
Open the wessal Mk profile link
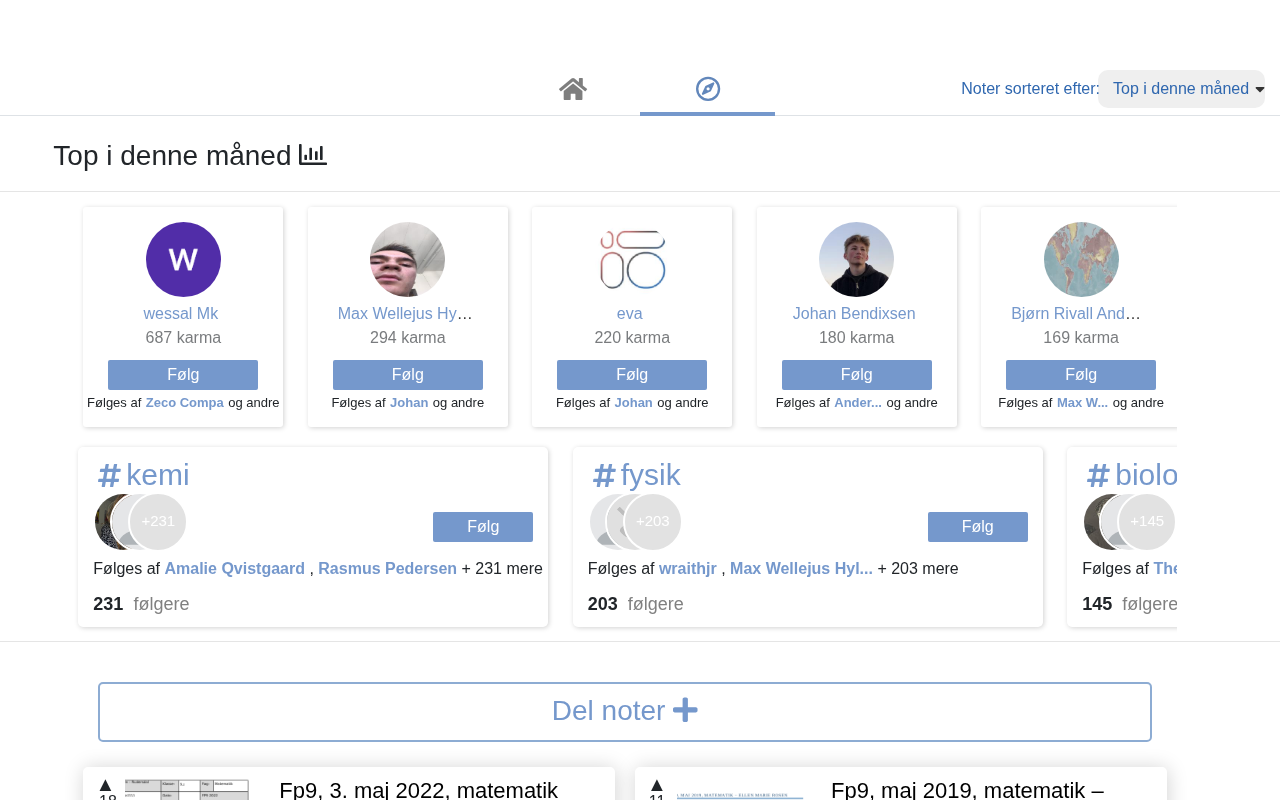tap(181, 314)
